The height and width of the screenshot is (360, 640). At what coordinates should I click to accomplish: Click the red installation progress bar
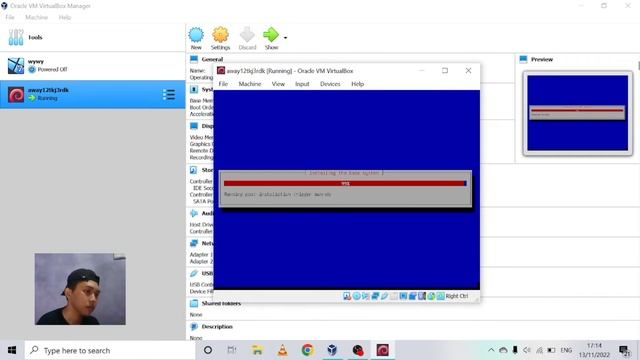tap(345, 183)
